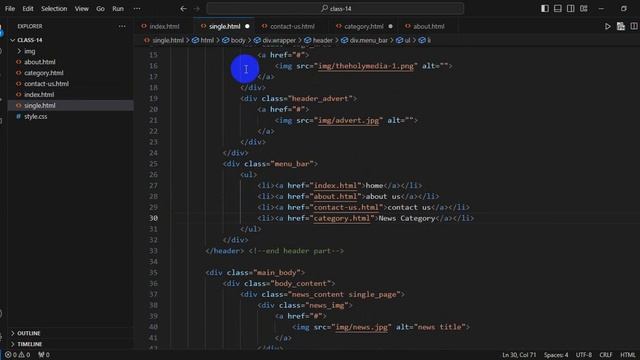640x360 pixels.
Task: Open ports indicator in status bar
Action: pyautogui.click(x=44, y=355)
